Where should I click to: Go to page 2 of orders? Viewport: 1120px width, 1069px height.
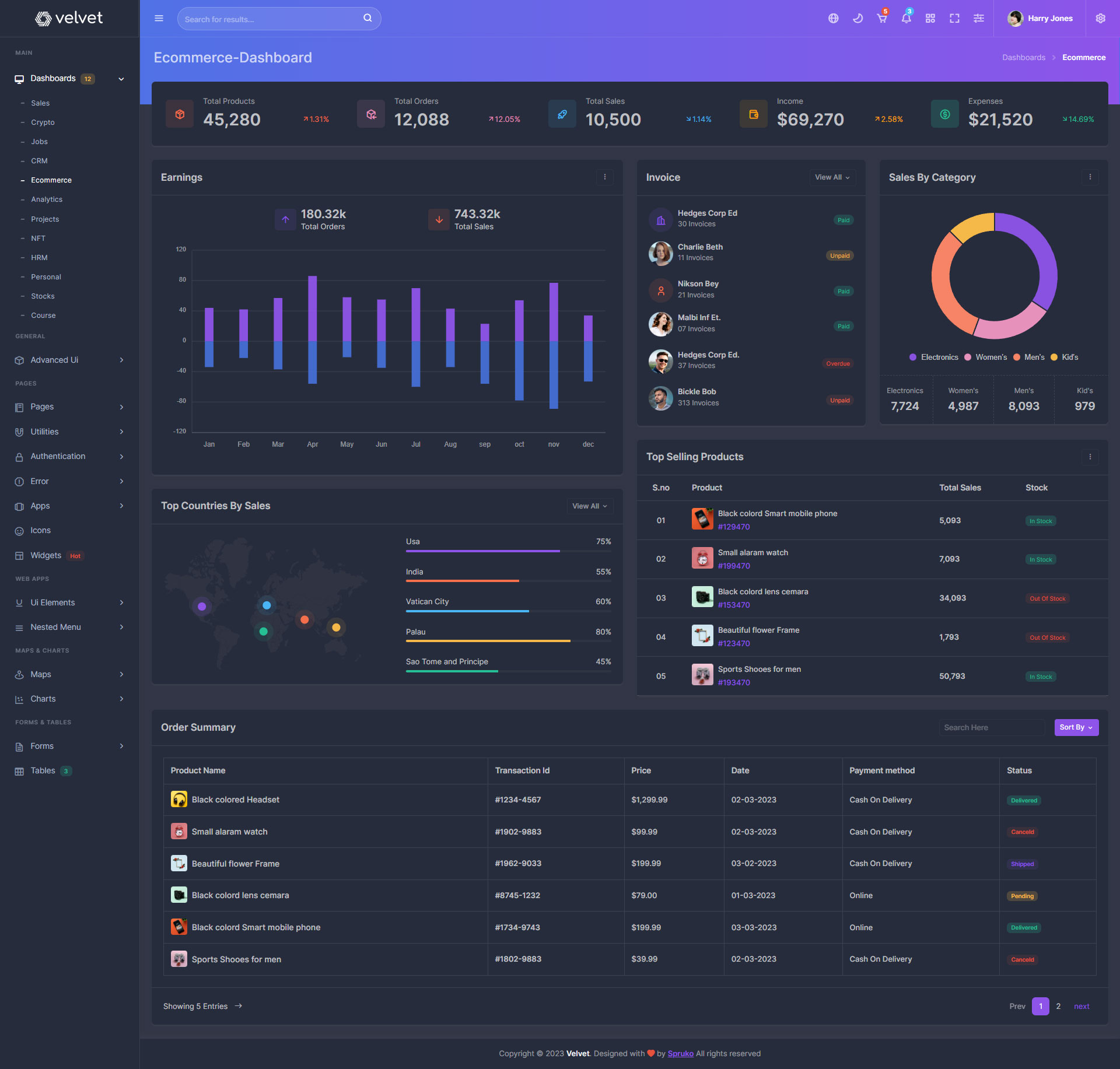click(1058, 1006)
